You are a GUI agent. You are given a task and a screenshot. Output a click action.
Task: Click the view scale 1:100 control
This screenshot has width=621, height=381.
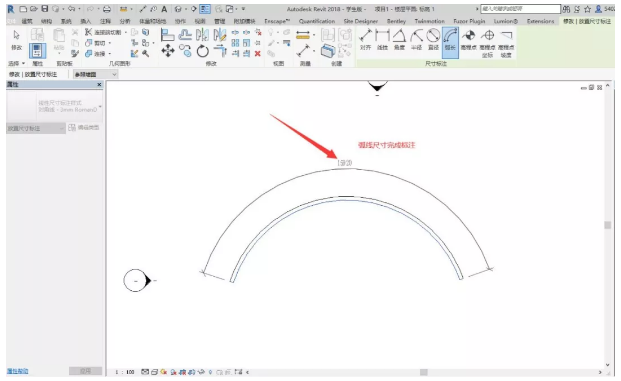tap(125, 372)
